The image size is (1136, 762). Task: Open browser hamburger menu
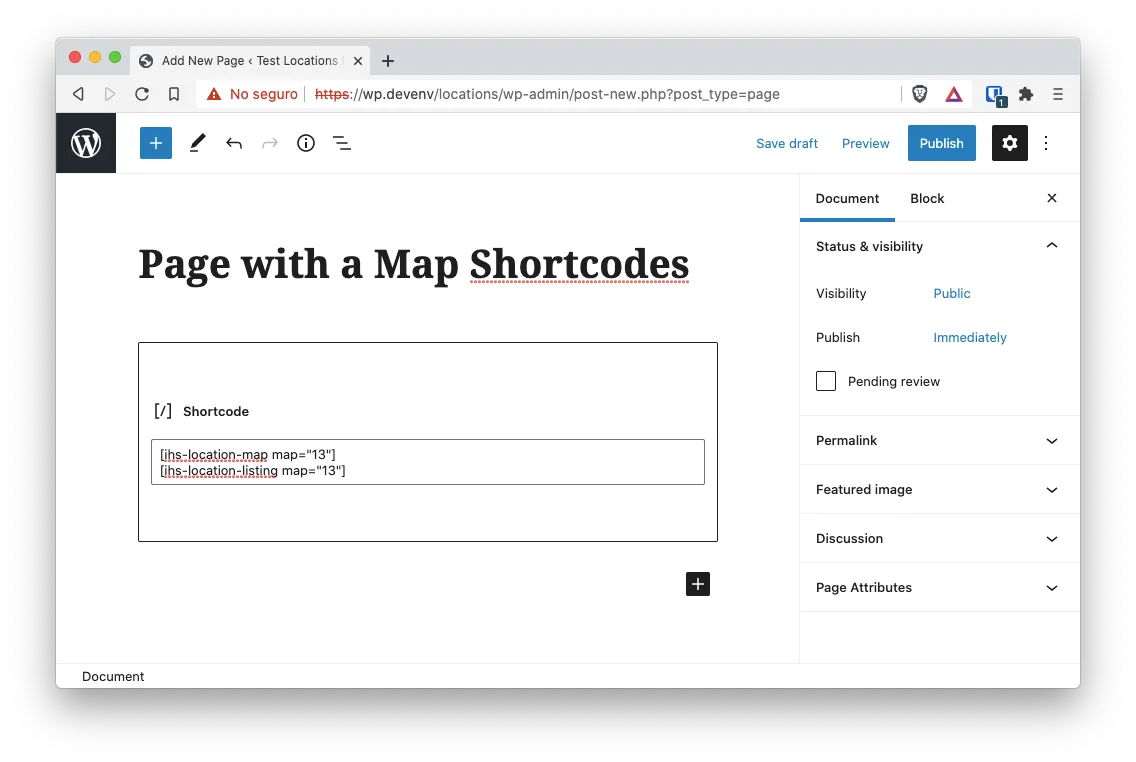tap(1058, 94)
